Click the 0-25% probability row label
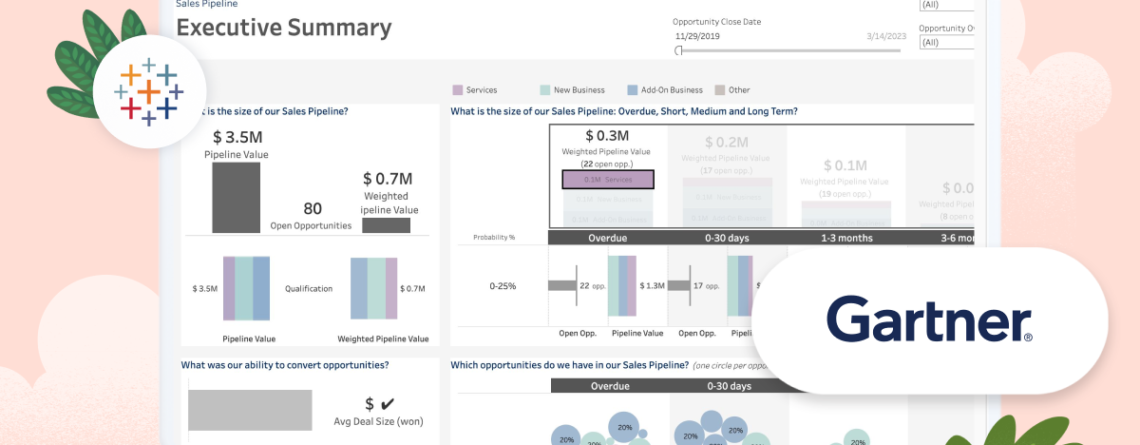The width and height of the screenshot is (1140, 445). point(502,286)
